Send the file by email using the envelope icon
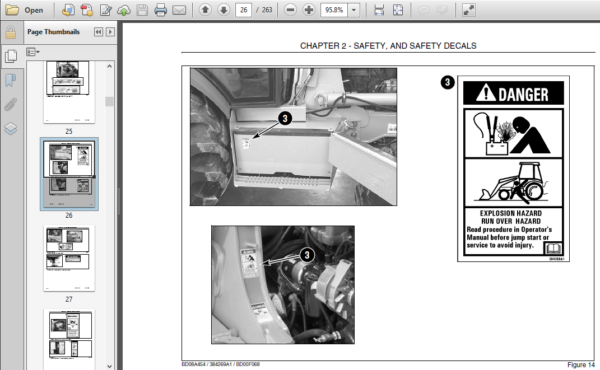Image resolution: width=600 pixels, height=370 pixels. tap(179, 10)
